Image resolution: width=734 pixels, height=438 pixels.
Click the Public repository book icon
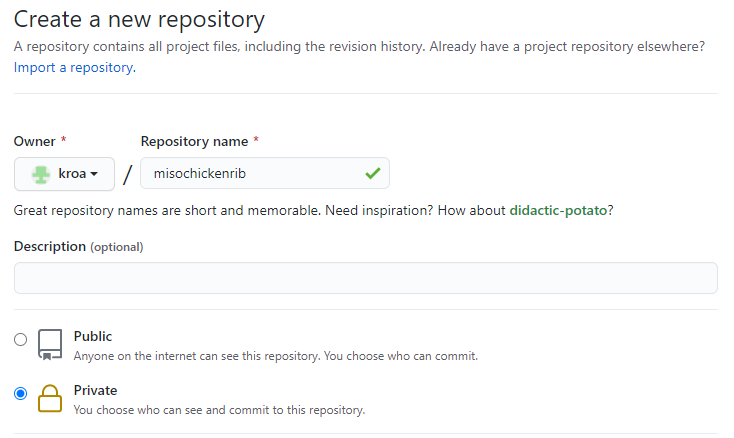[50, 345]
